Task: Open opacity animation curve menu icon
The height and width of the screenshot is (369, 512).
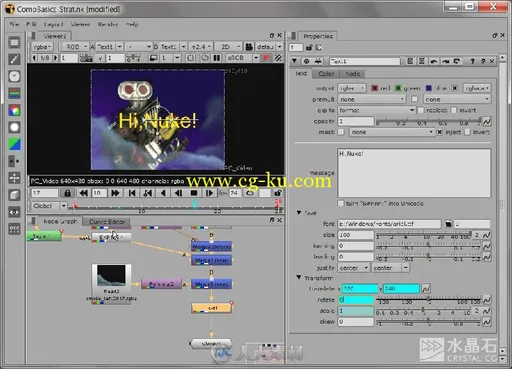Action: pos(487,121)
